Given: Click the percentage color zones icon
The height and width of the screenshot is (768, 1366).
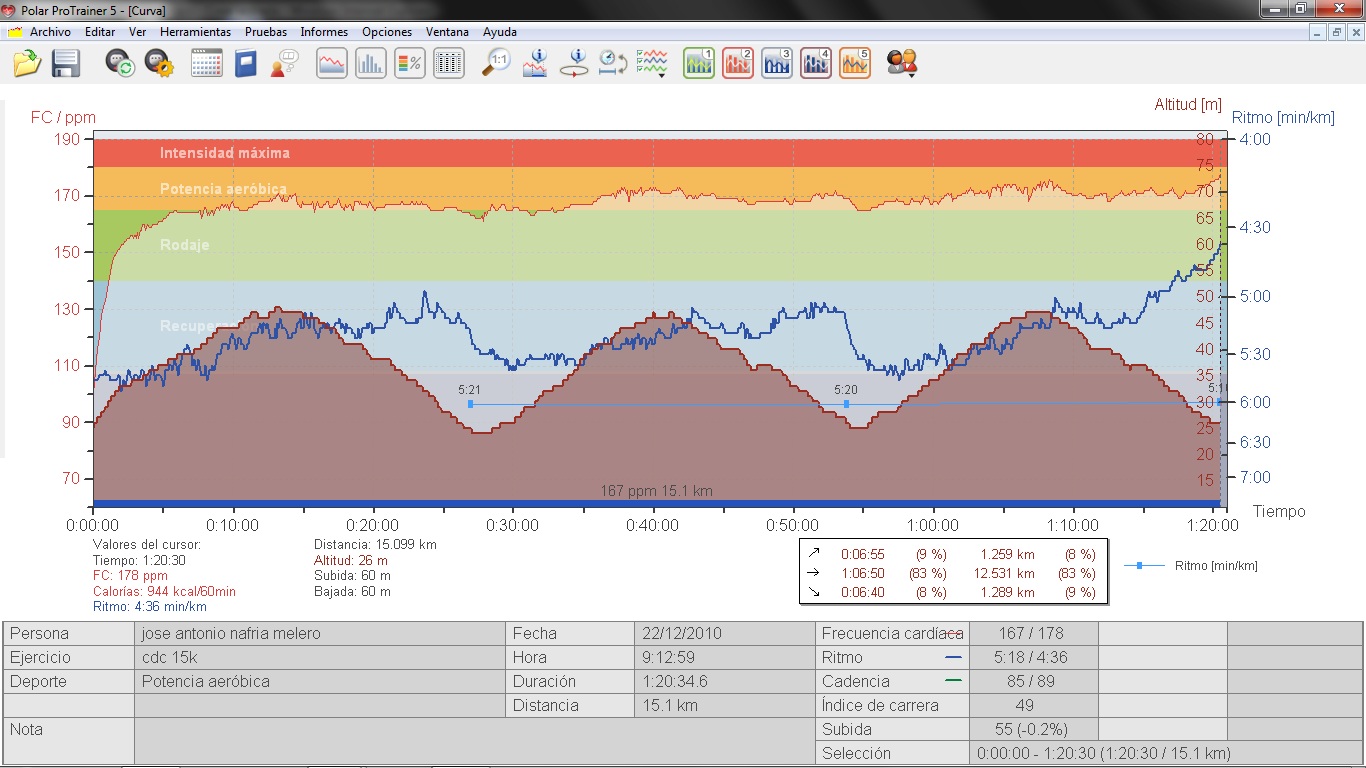Looking at the screenshot, I should (x=409, y=63).
